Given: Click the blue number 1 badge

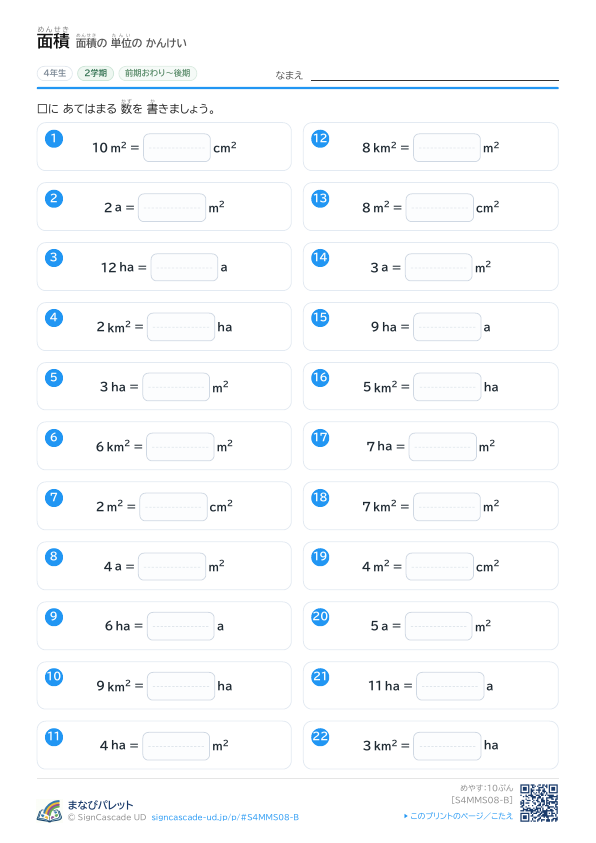Looking at the screenshot, I should pyautogui.click(x=54, y=139).
